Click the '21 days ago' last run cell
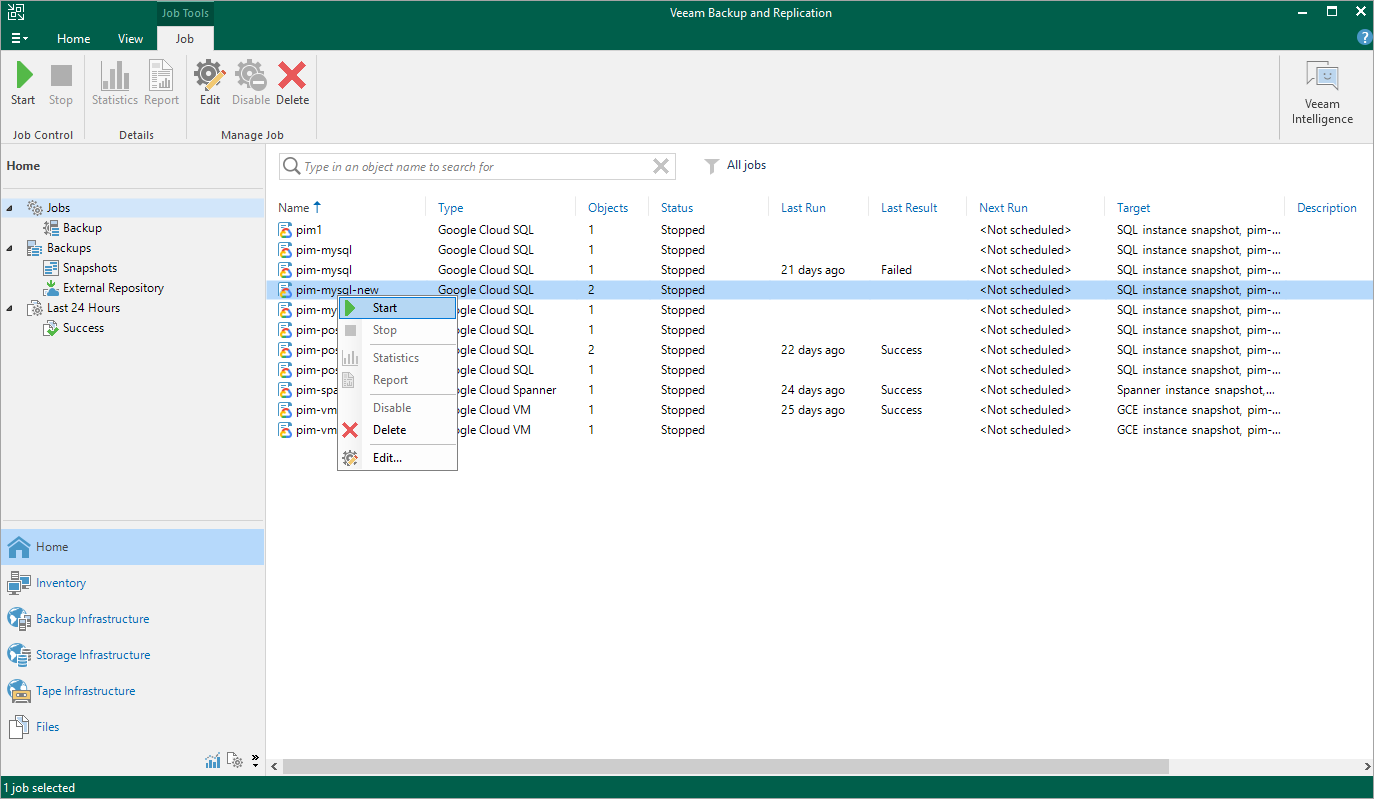 pyautogui.click(x=813, y=270)
